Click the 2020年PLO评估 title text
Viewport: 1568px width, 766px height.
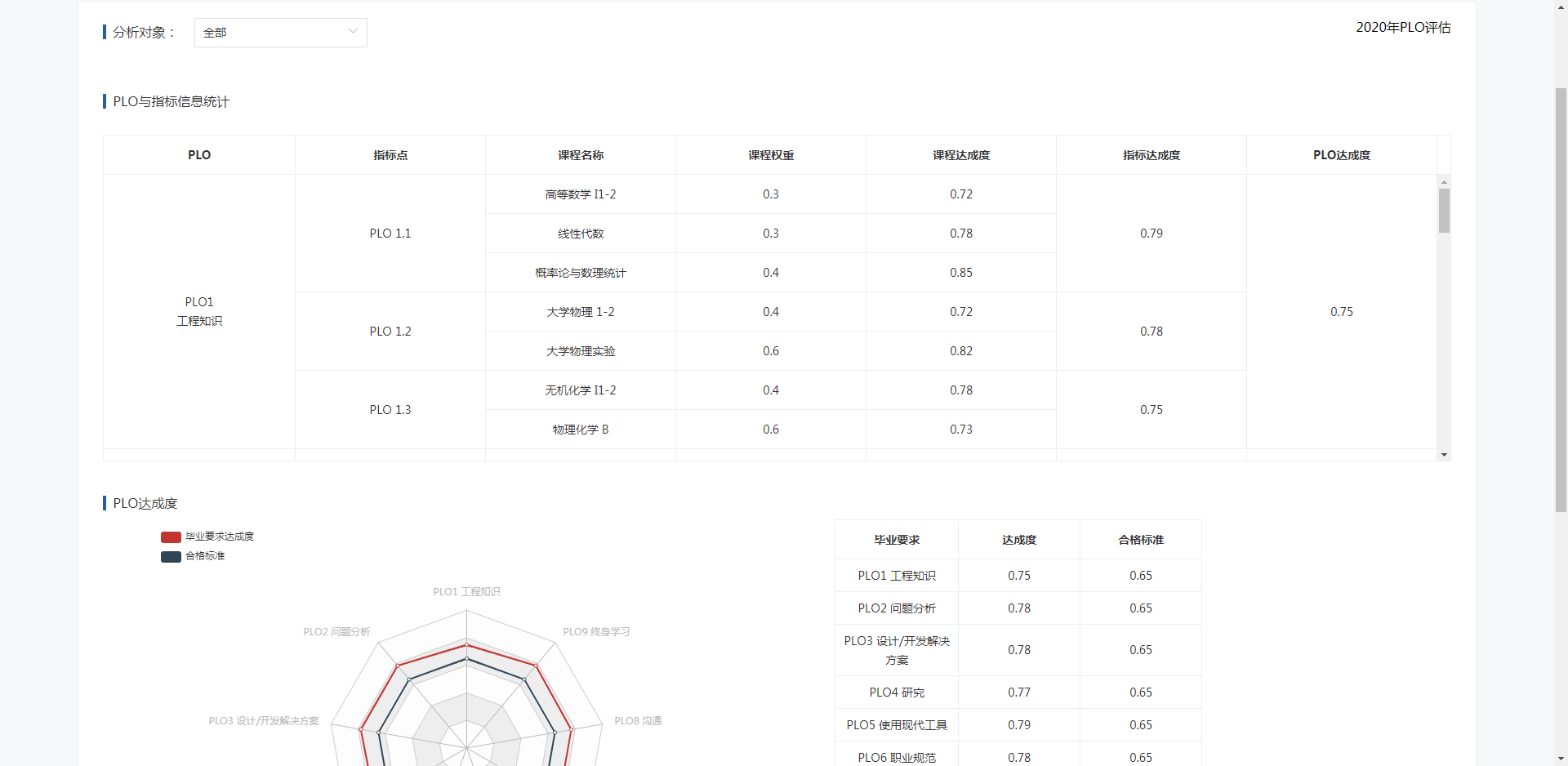(x=1402, y=28)
